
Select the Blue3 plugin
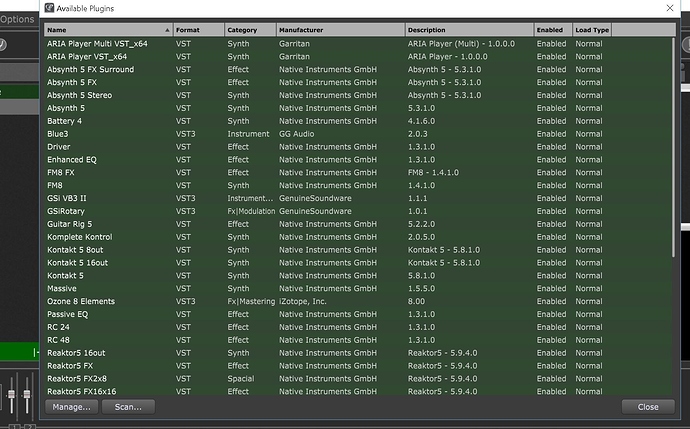pyautogui.click(x=358, y=134)
